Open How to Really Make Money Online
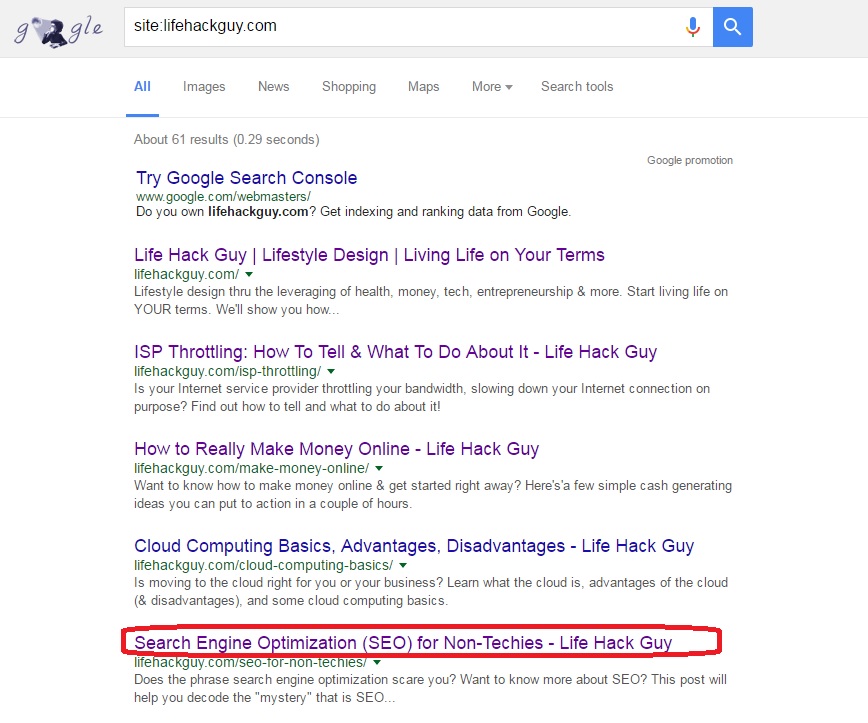Screen dimensions: 868x723 click(337, 448)
